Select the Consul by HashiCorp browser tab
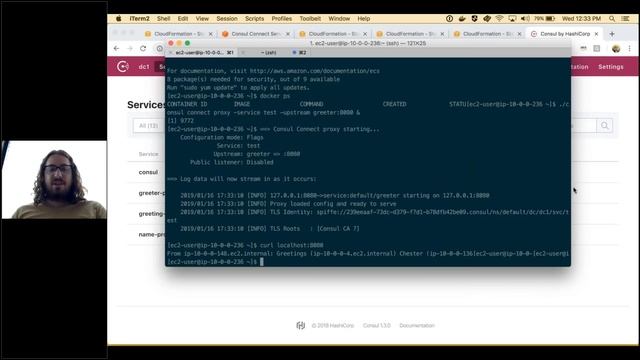Screen dimensions: 640x360 [x=564, y=34]
